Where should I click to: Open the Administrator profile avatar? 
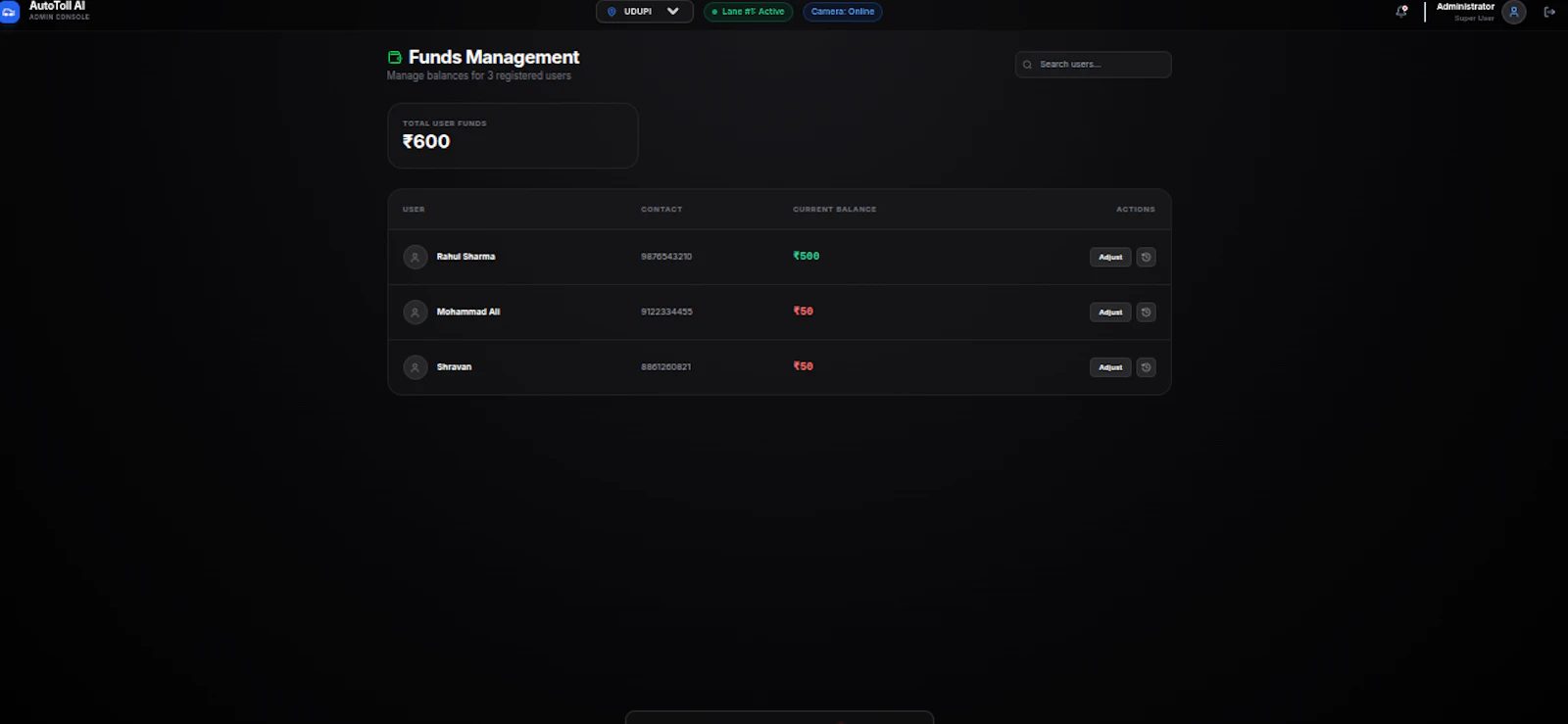[1514, 12]
